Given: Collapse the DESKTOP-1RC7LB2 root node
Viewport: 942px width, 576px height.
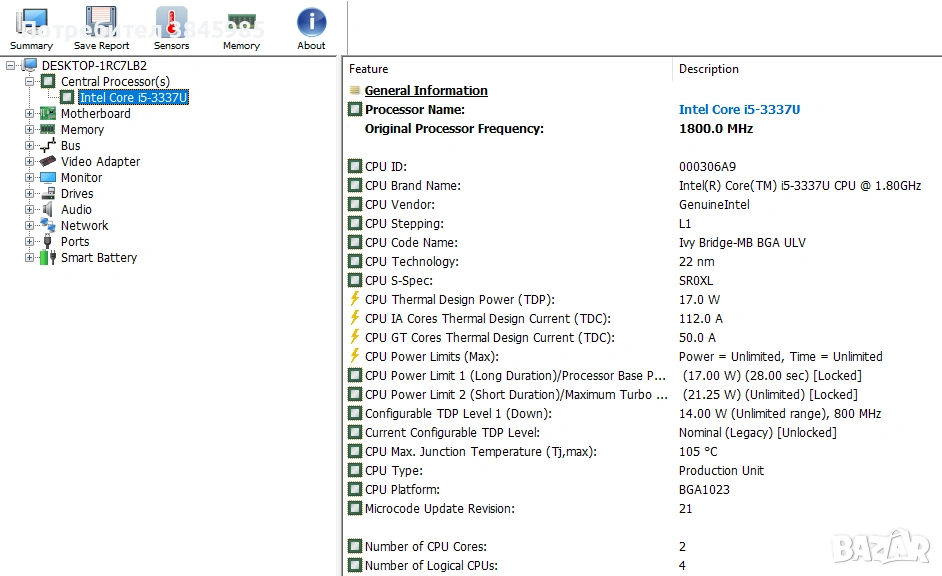Looking at the screenshot, I should pos(11,66).
